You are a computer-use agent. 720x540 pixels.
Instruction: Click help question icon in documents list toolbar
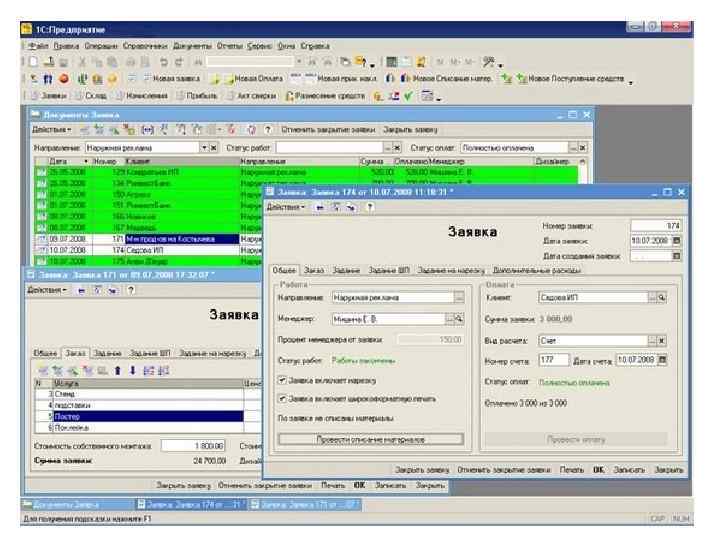pyautogui.click(x=268, y=130)
